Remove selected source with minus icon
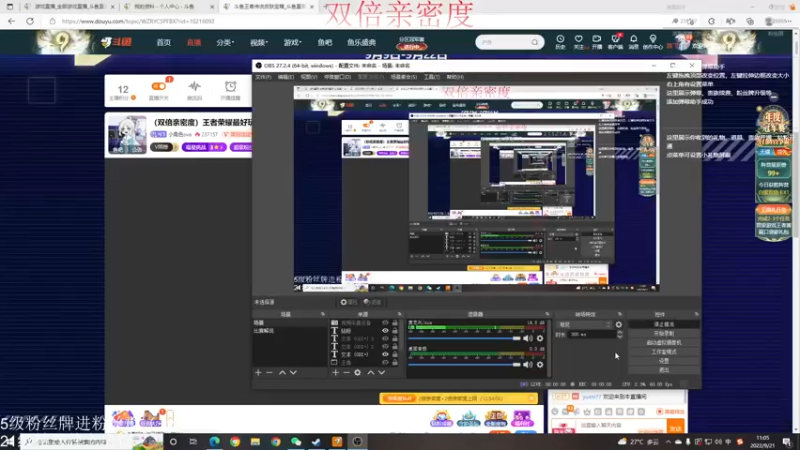 346,373
